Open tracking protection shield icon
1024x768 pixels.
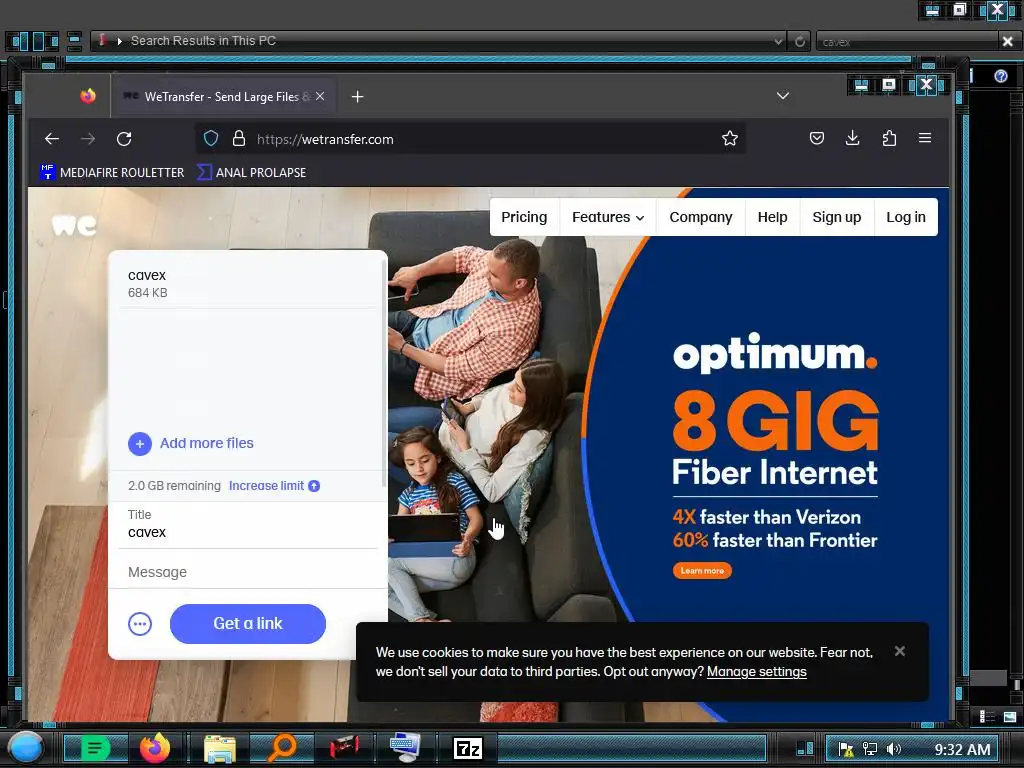(210, 138)
